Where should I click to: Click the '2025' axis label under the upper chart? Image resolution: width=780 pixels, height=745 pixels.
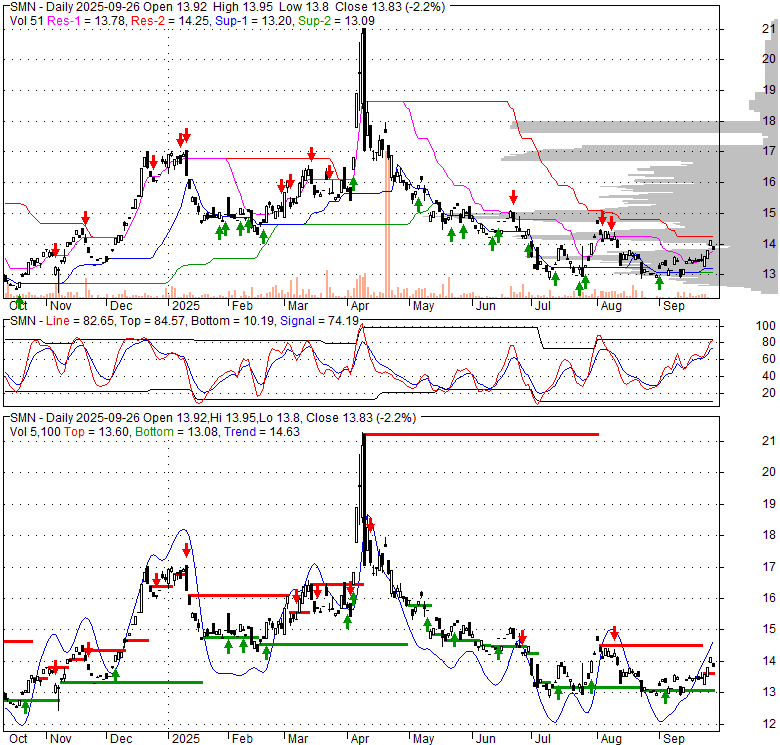186,306
